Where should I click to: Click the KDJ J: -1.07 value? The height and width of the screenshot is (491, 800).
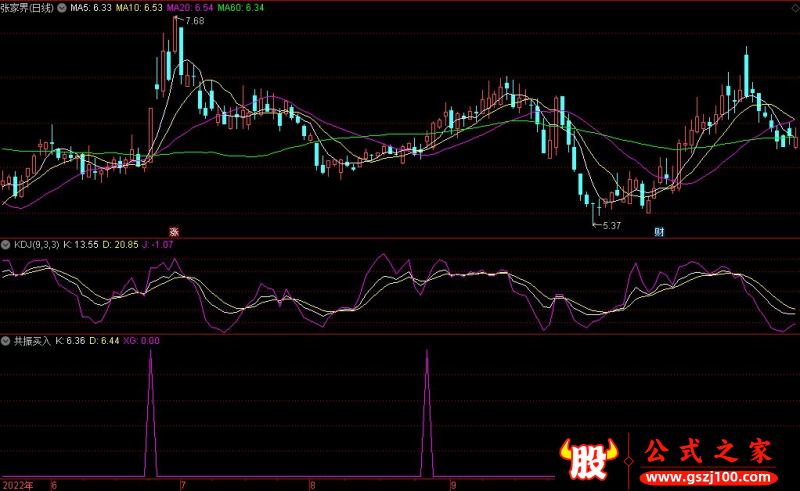point(158,245)
